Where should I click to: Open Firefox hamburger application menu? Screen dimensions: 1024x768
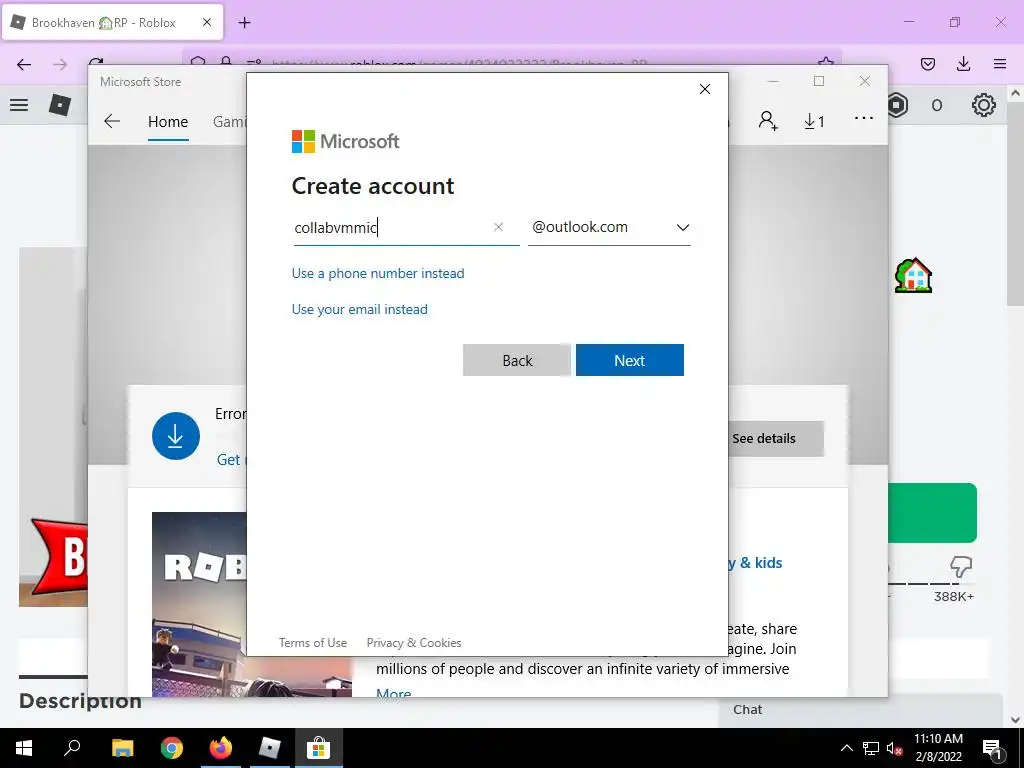point(1000,64)
